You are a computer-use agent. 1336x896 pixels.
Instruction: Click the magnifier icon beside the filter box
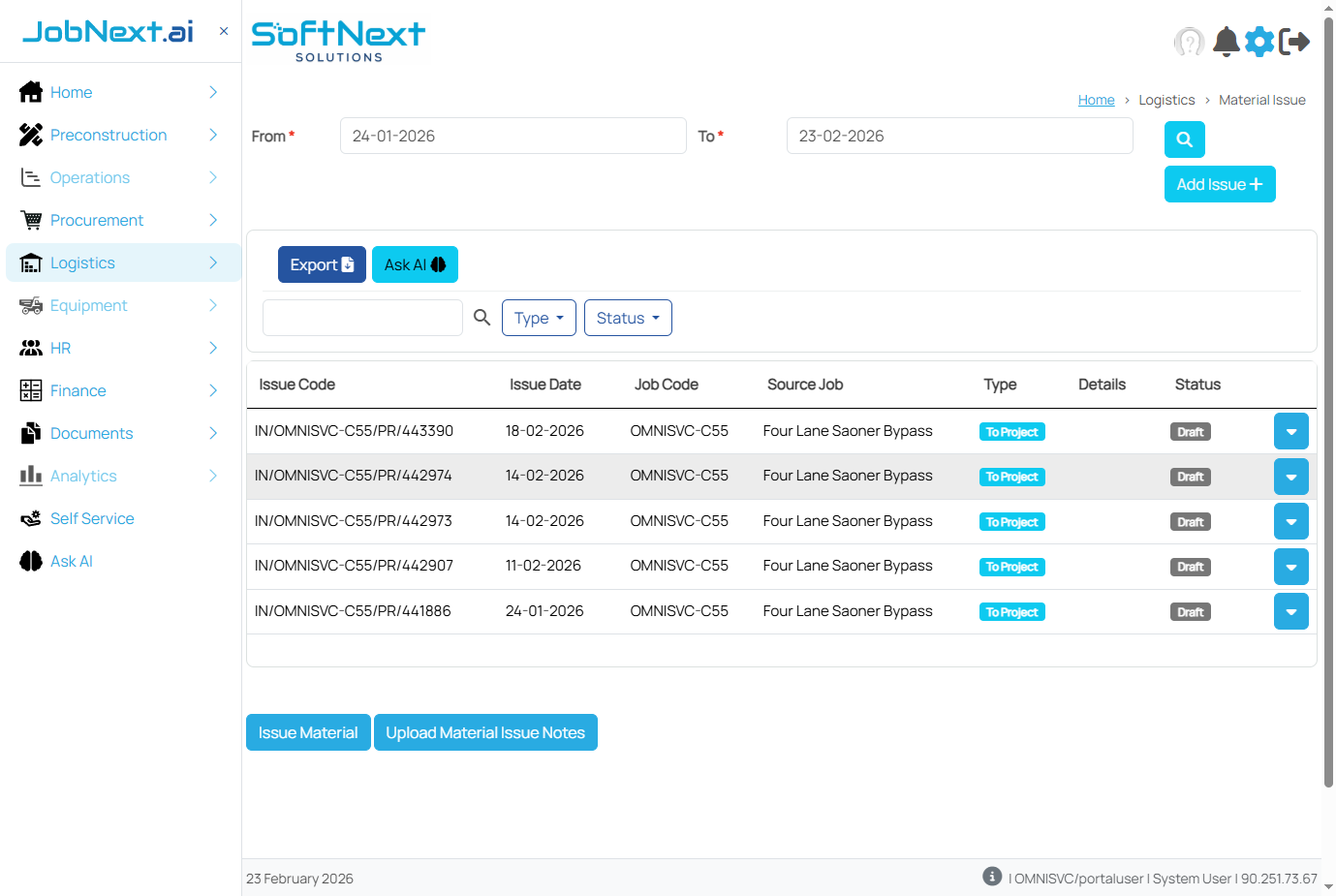(482, 317)
